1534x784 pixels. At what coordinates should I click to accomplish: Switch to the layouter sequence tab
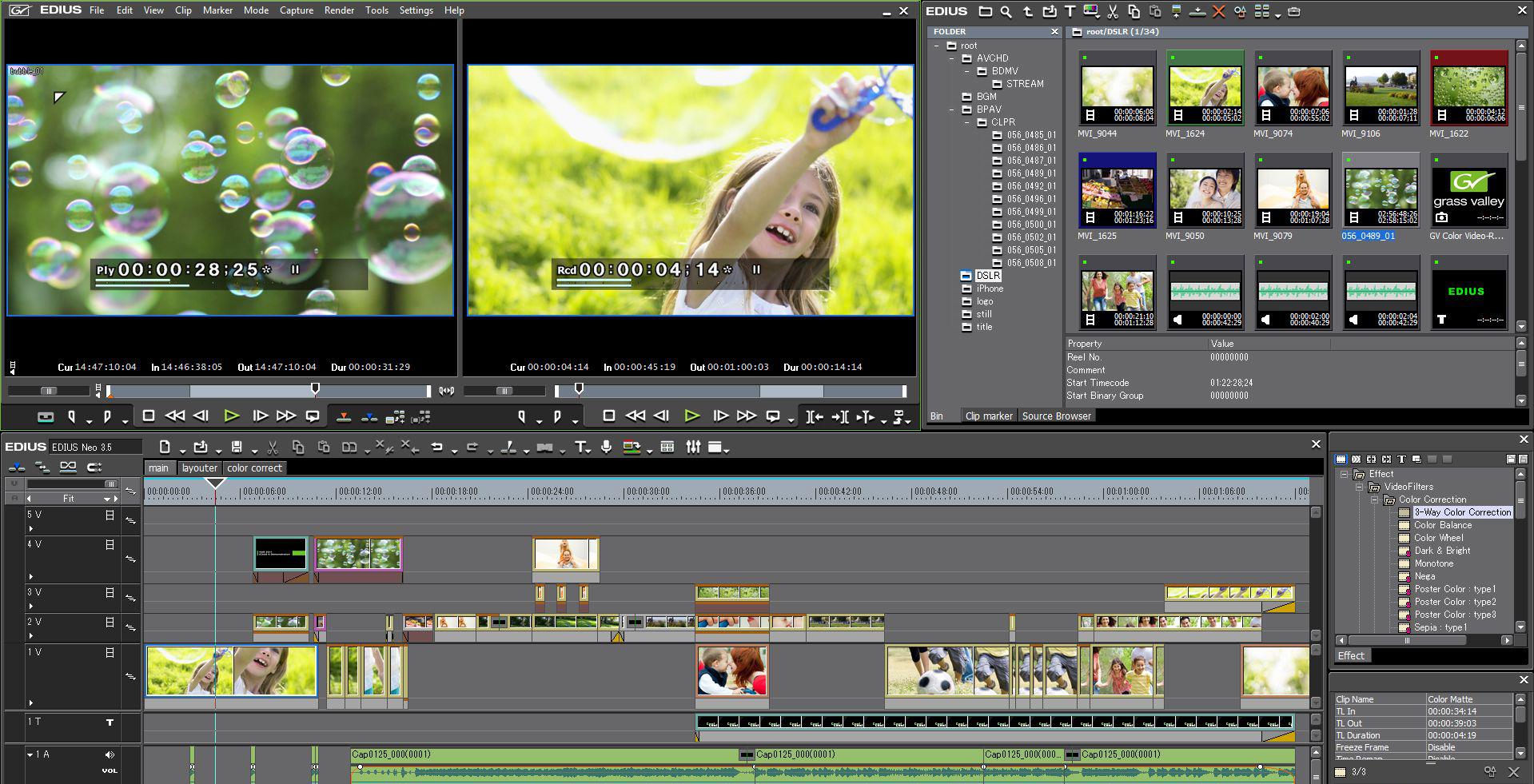tap(199, 468)
